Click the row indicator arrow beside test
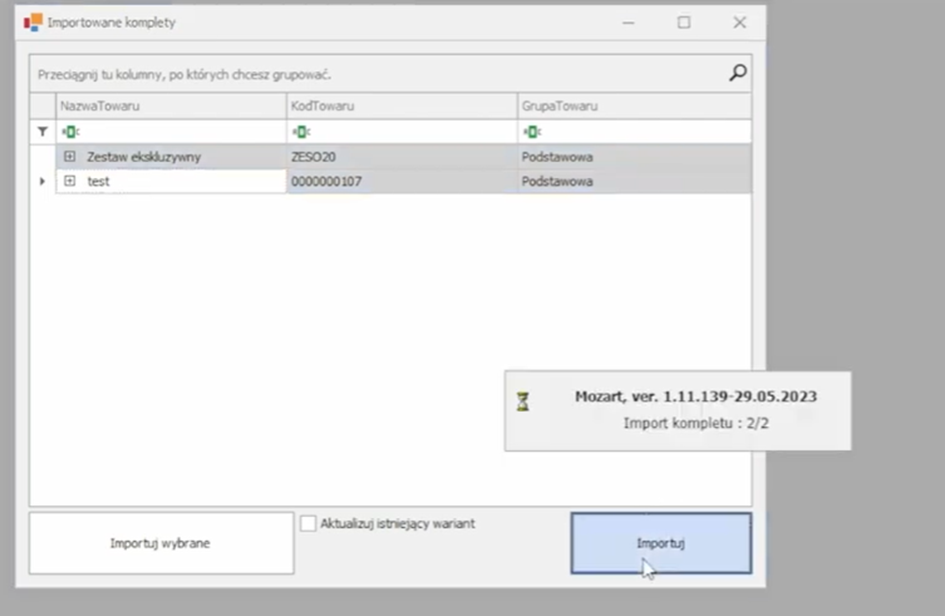The width and height of the screenshot is (945, 616). (42, 181)
